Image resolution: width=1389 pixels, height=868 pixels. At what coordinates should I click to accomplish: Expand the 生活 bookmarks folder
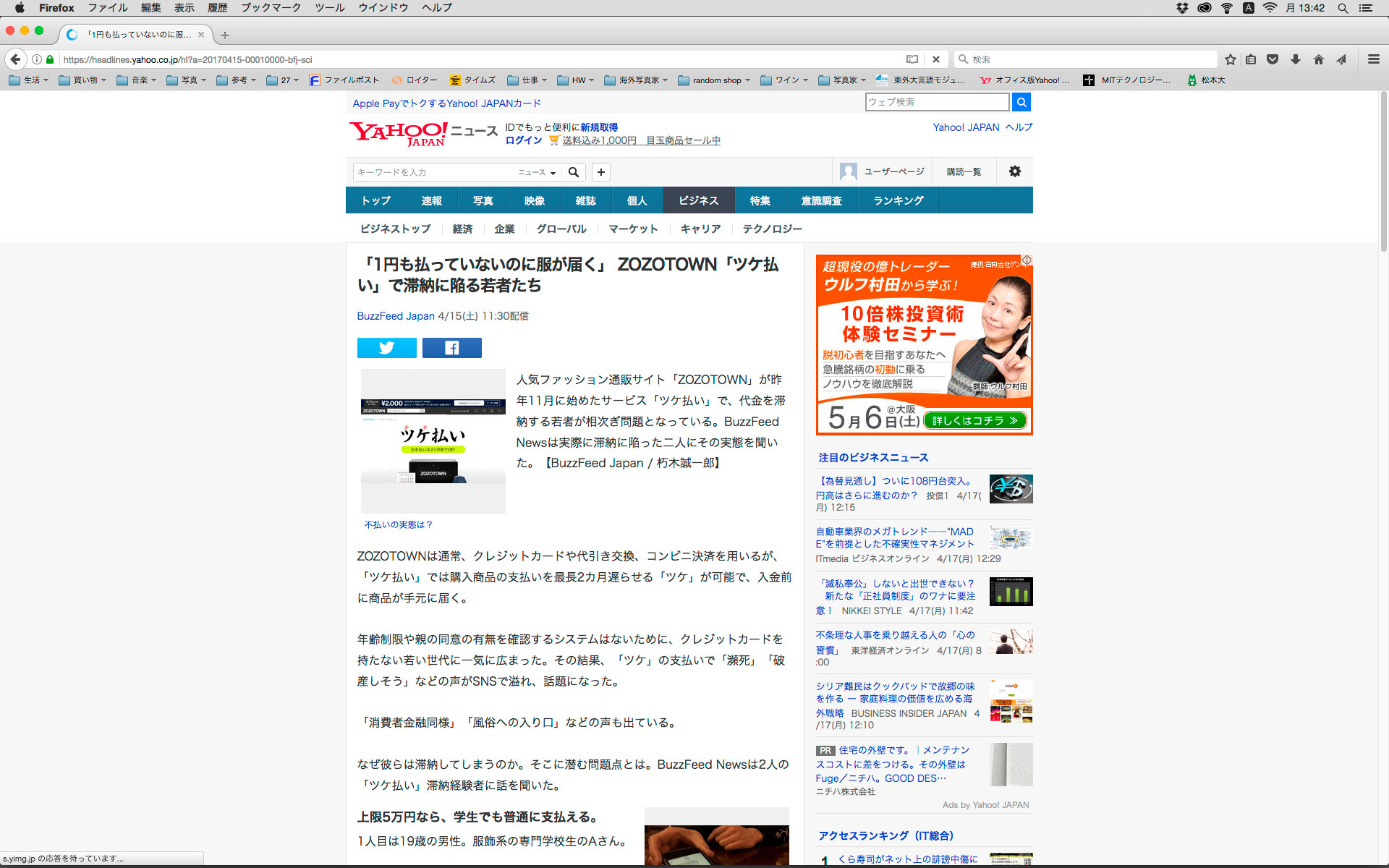coord(29,80)
